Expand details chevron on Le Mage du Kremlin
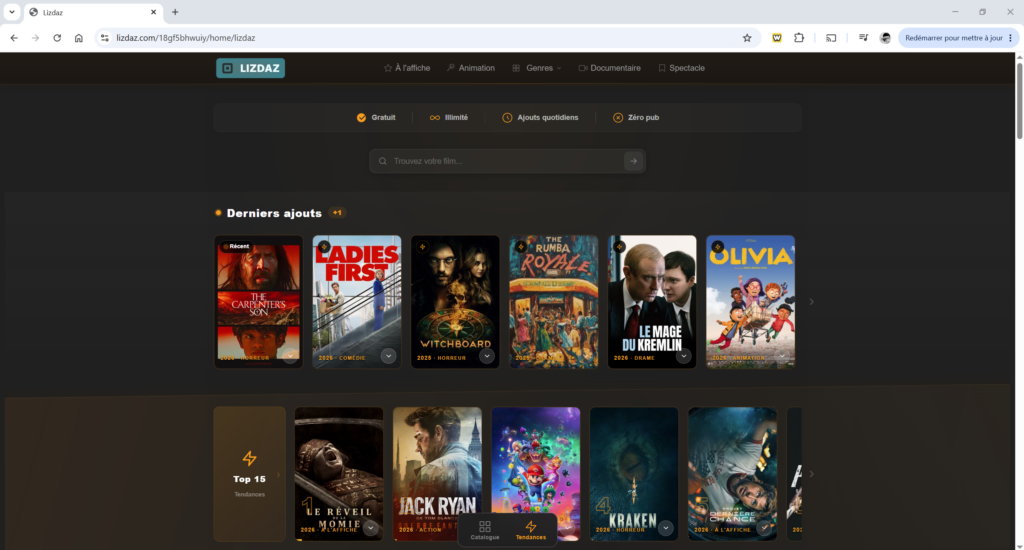Screen dimensions: 1024x550 tap(683, 356)
